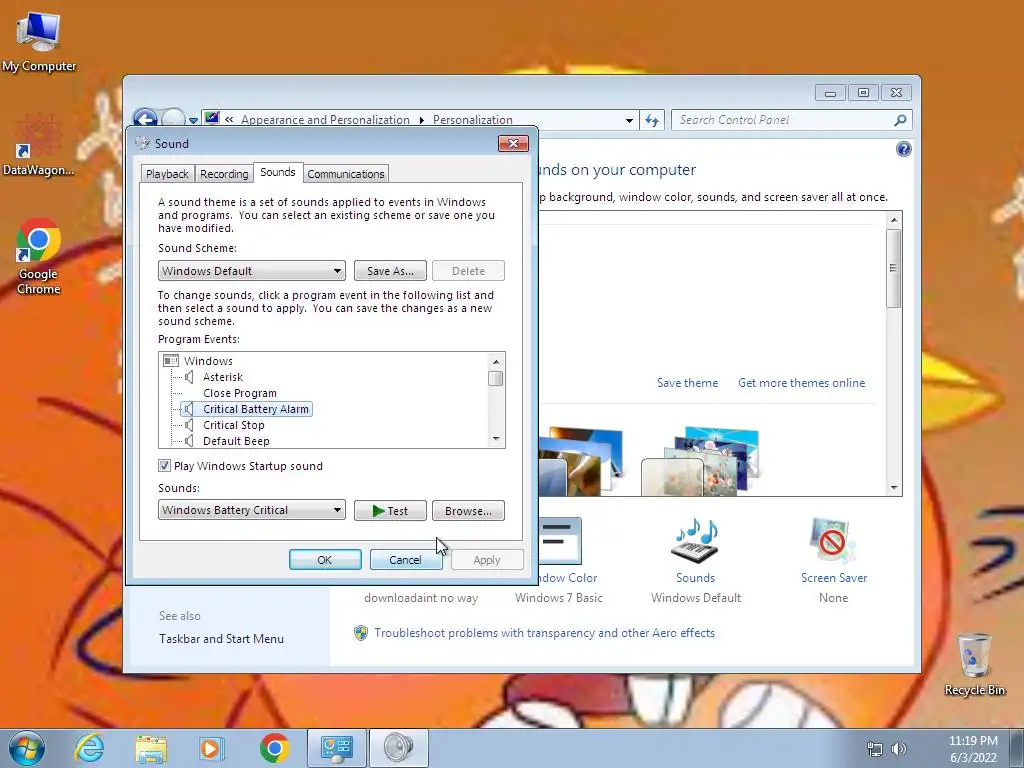
Task: Toggle Play Windows Startup sound checkbox
Action: click(x=165, y=466)
